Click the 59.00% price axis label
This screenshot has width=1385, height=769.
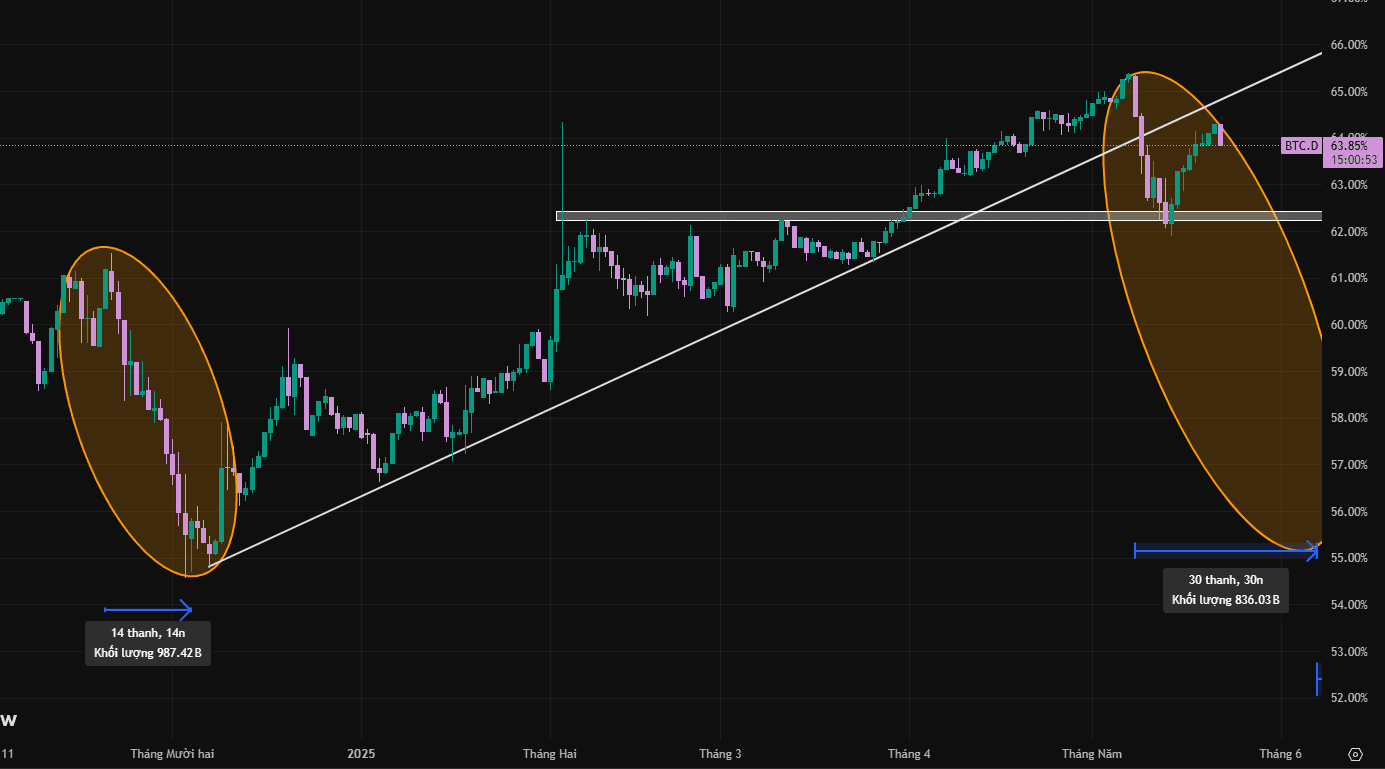point(1349,372)
